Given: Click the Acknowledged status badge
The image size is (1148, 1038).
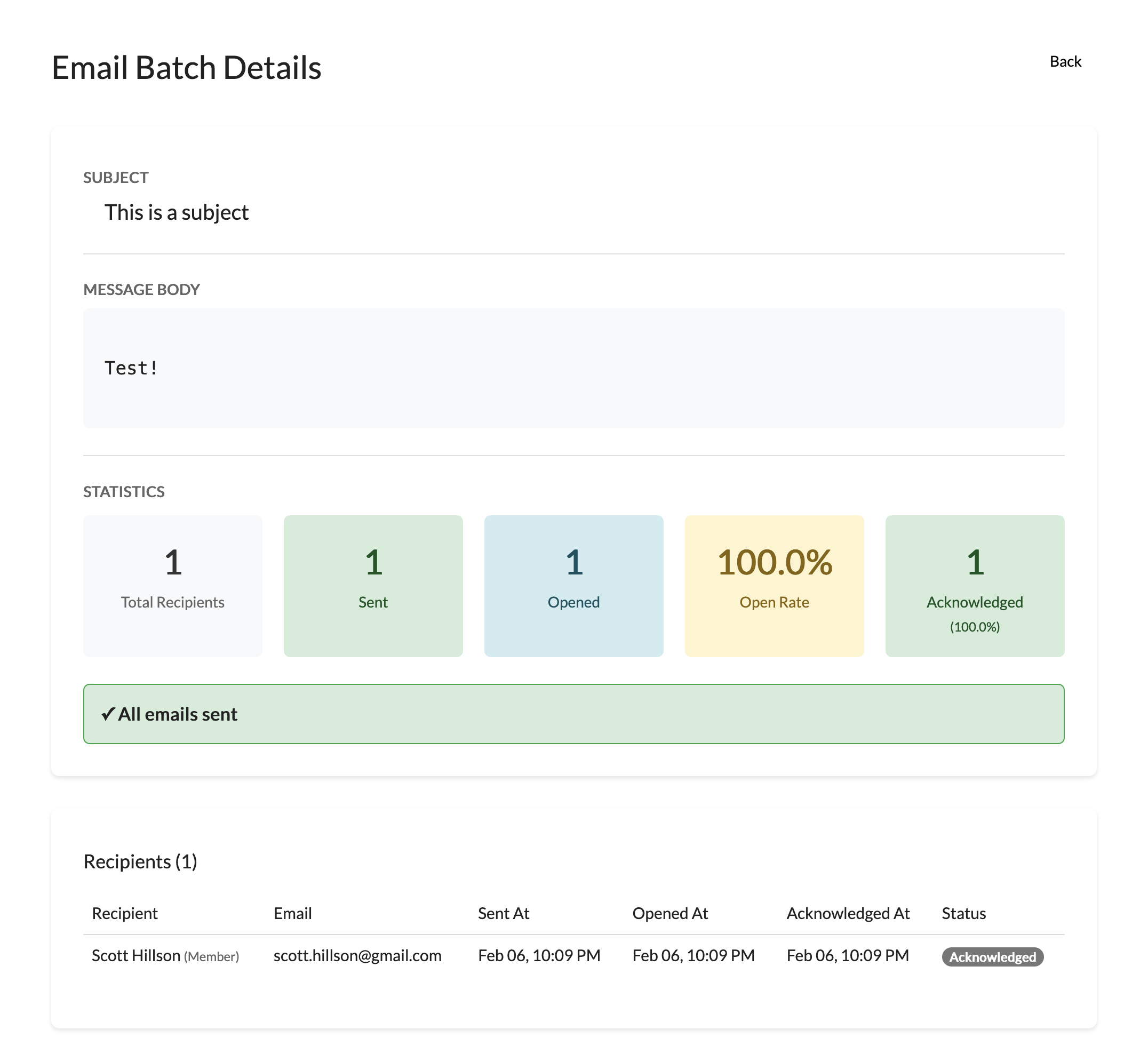Looking at the screenshot, I should [x=992, y=957].
